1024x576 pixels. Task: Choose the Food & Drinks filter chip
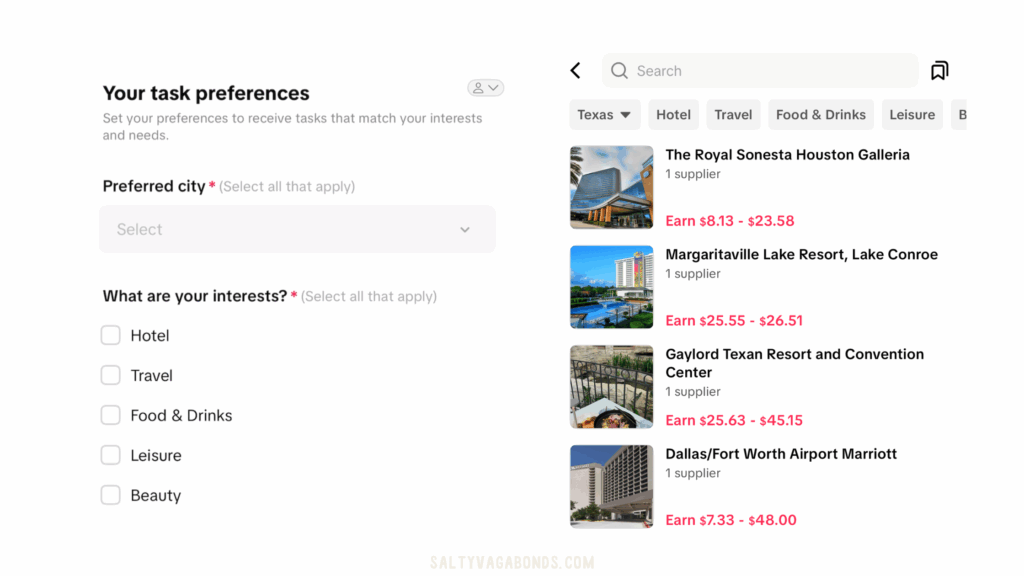[821, 114]
